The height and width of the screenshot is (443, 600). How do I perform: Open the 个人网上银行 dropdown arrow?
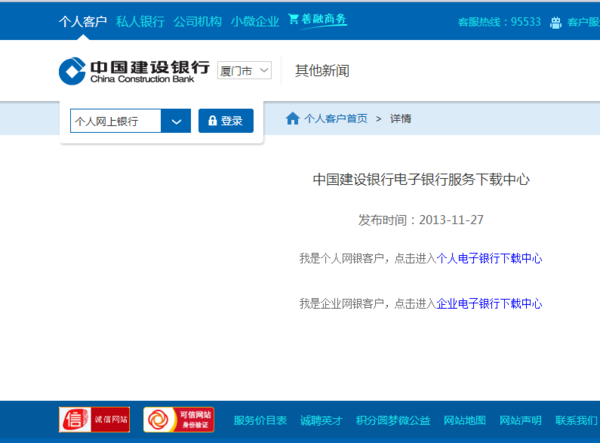(176, 121)
